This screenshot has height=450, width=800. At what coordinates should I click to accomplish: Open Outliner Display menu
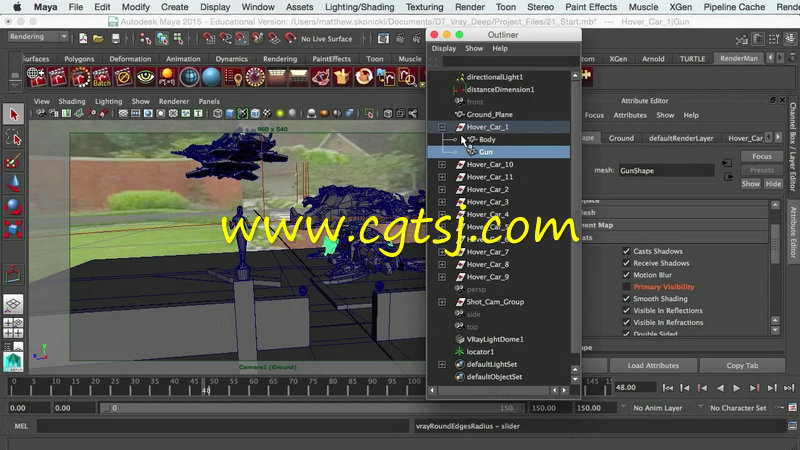tap(444, 48)
